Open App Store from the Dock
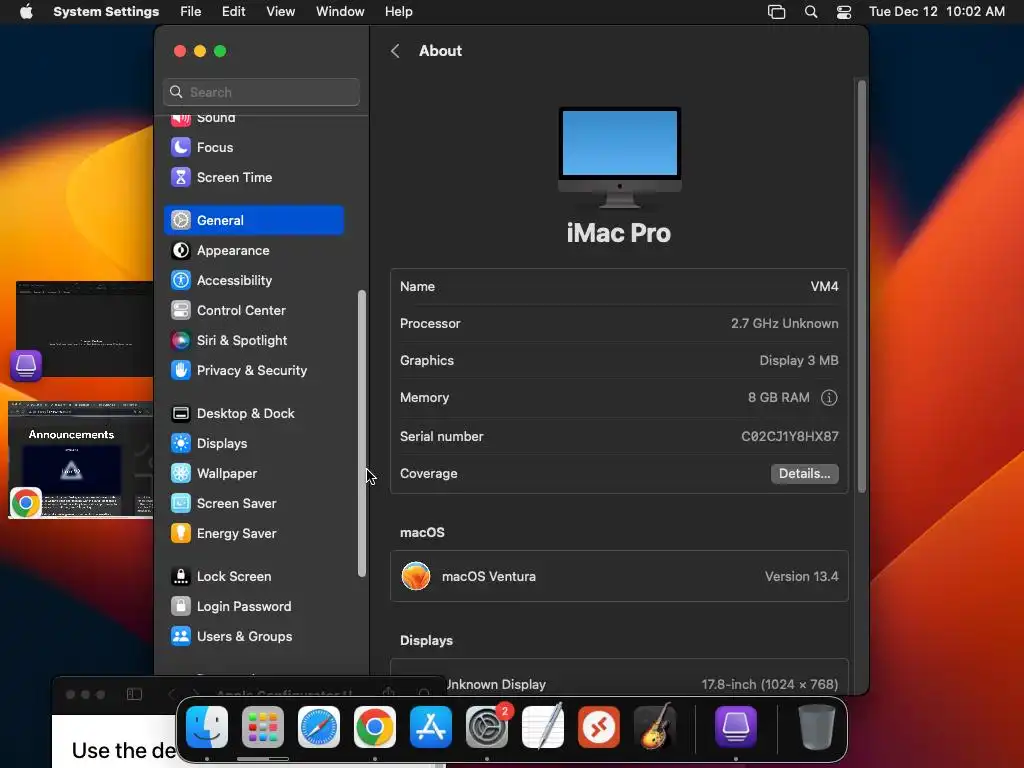 [431, 727]
